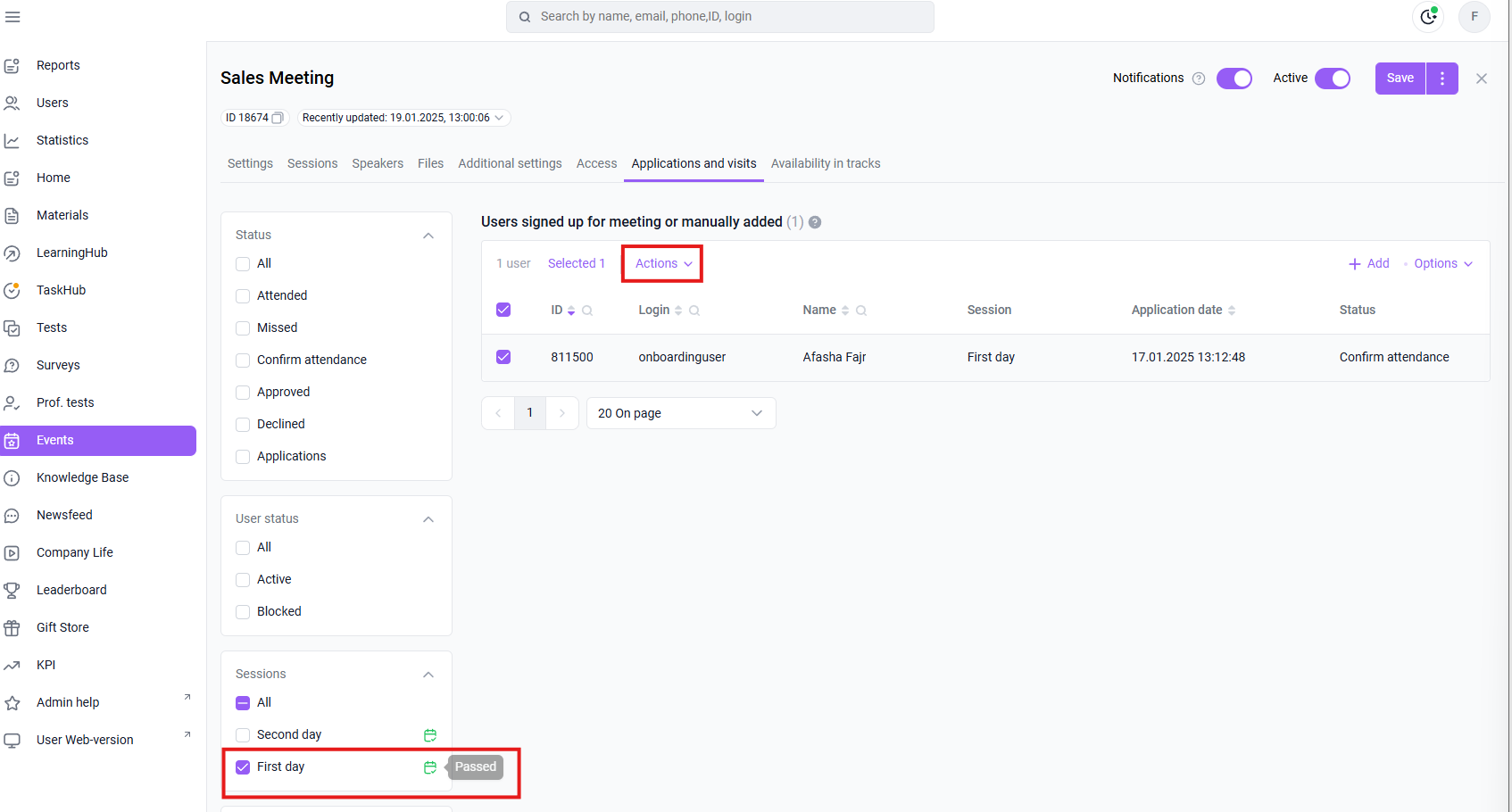Collapse the User status filter section
Viewport: 1512px width, 812px height.
coord(428,519)
